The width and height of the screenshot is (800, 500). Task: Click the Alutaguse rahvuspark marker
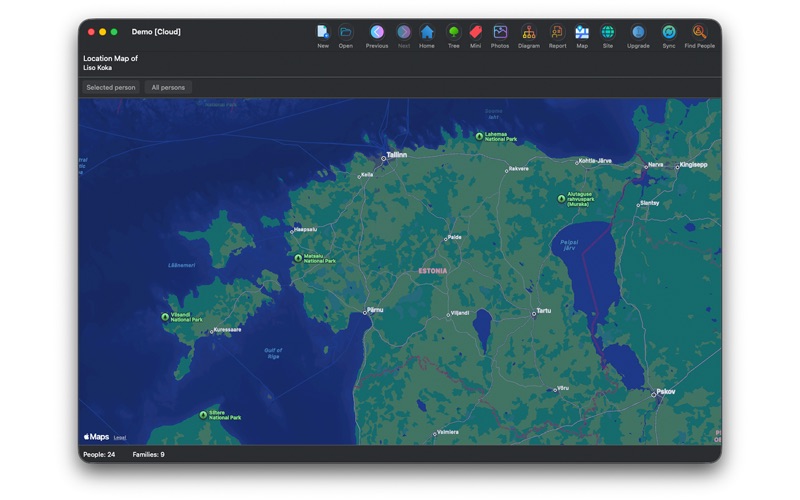[561, 198]
